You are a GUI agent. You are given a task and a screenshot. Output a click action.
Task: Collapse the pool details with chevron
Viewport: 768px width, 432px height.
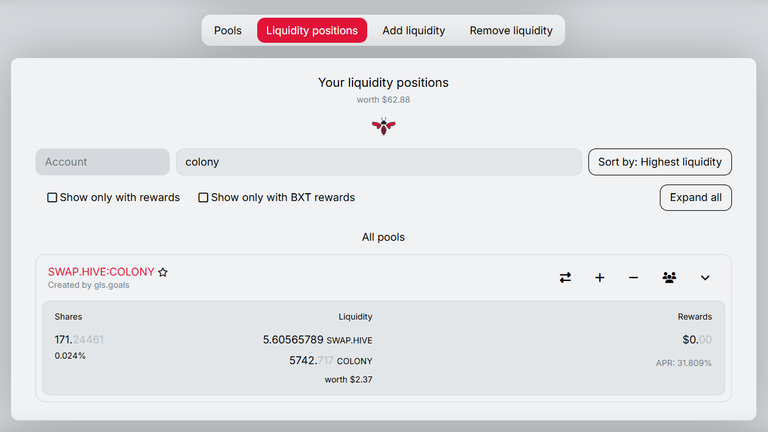705,278
